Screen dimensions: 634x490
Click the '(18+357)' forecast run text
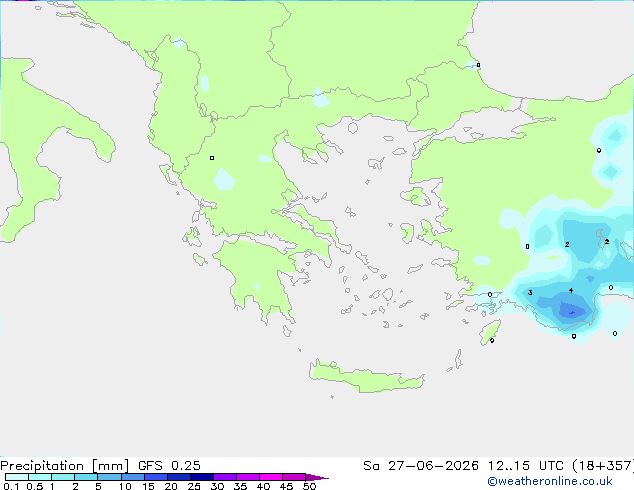[x=603, y=466]
